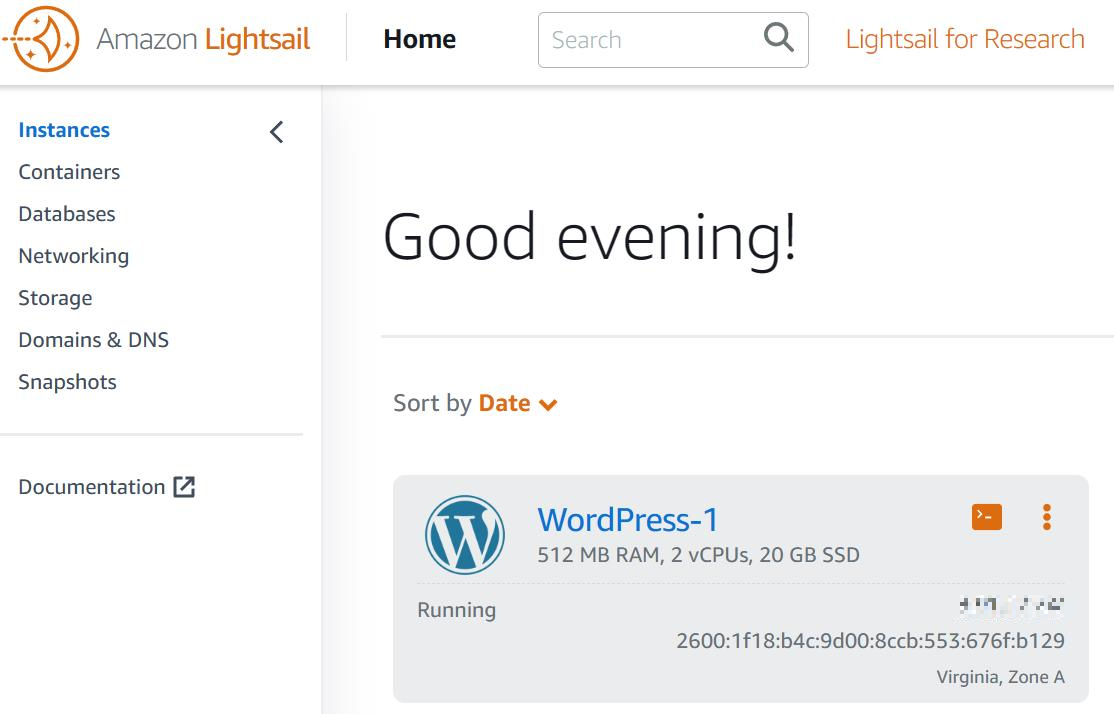The width and height of the screenshot is (1114, 714).
Task: Open Domains & DNS section
Action: [94, 340]
